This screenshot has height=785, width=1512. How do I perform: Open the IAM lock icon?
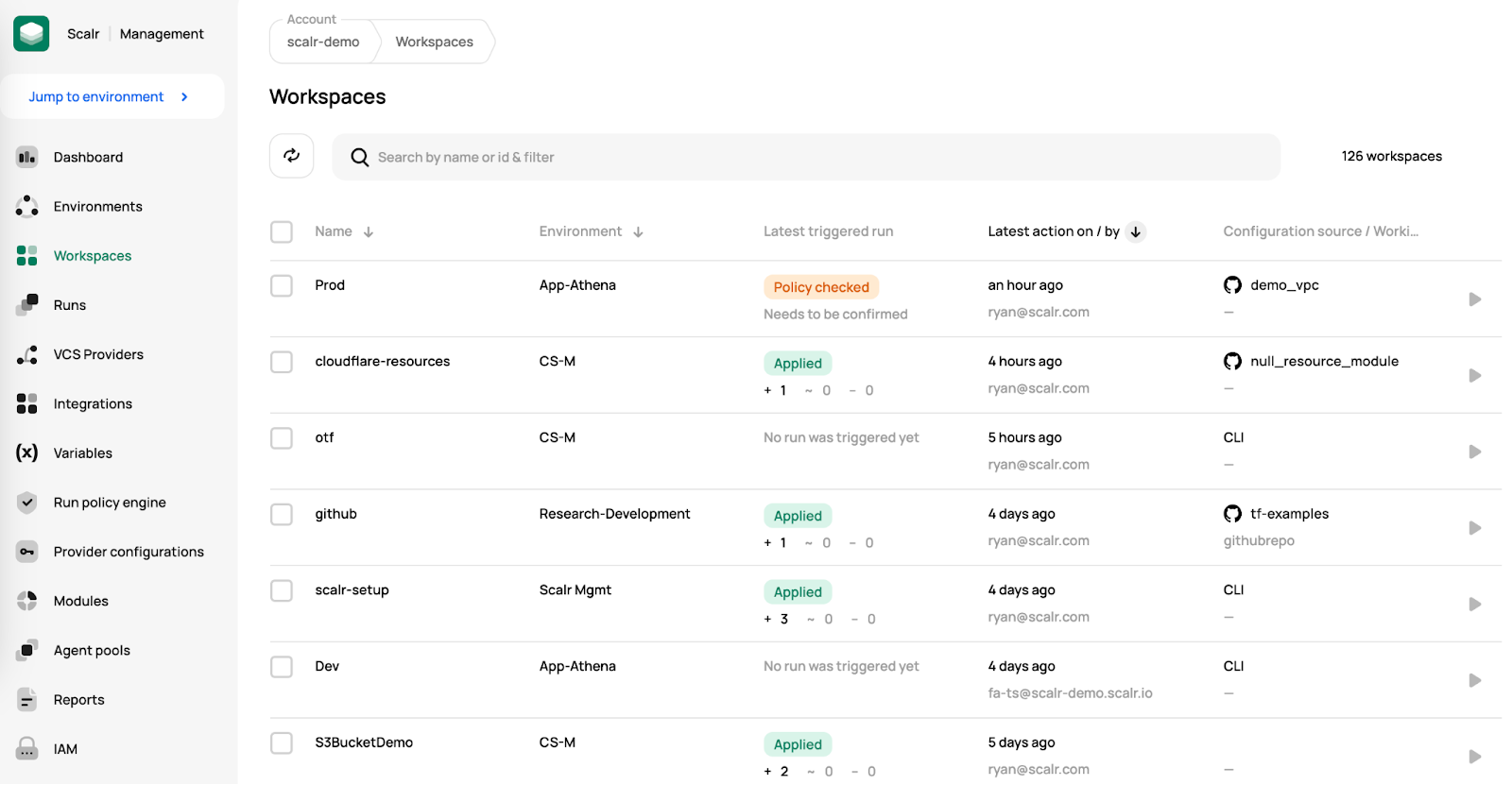[26, 748]
